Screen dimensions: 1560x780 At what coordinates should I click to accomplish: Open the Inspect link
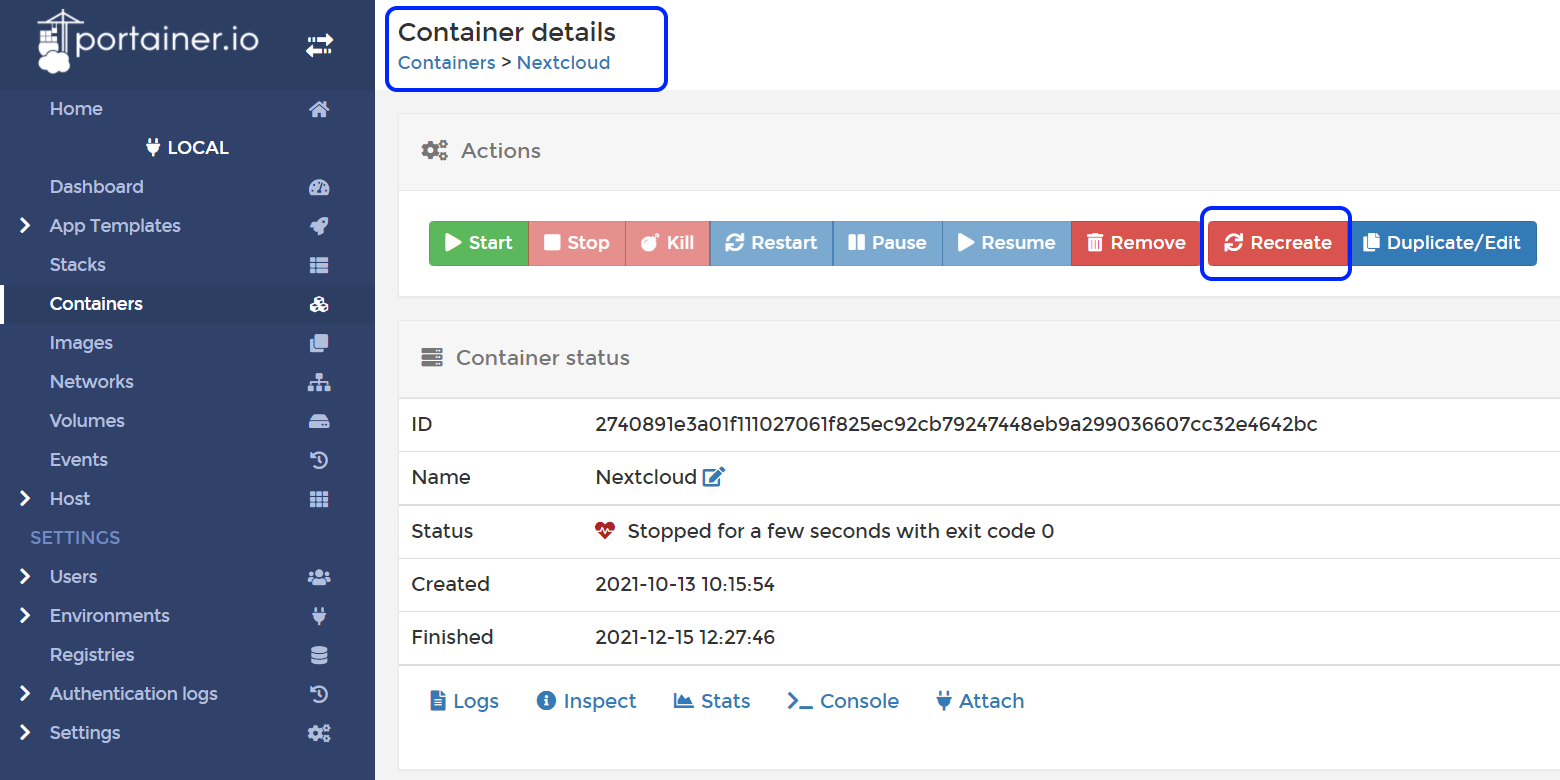tap(586, 701)
